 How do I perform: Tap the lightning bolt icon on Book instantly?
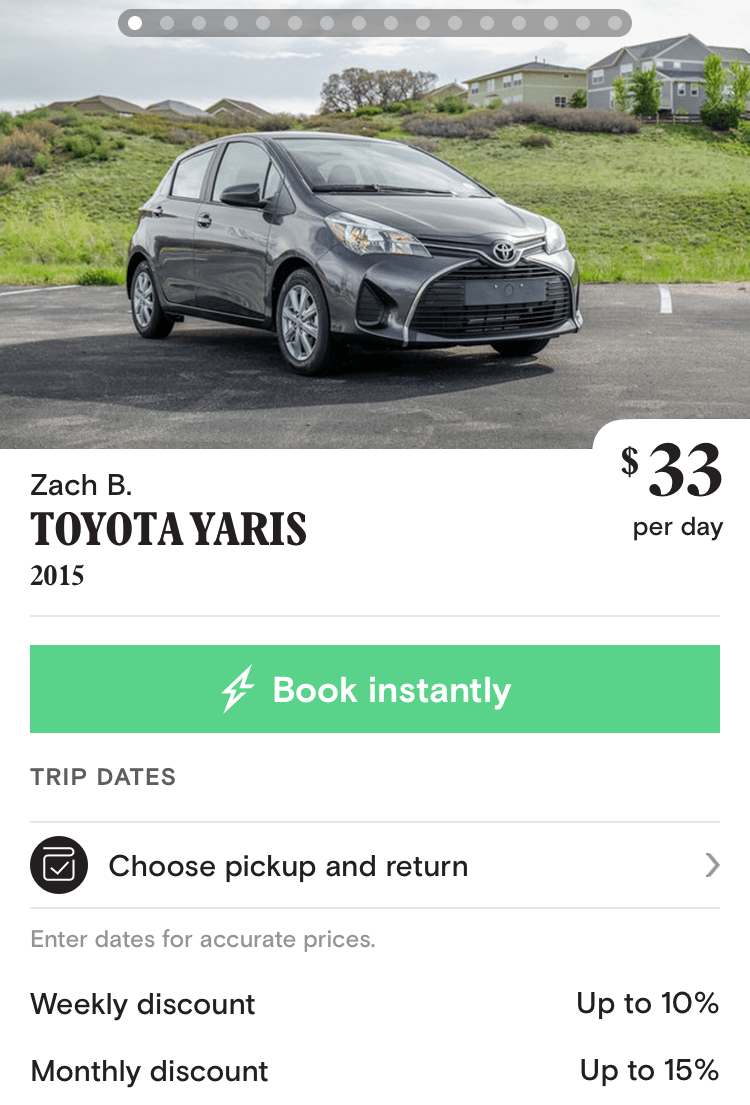pos(238,689)
